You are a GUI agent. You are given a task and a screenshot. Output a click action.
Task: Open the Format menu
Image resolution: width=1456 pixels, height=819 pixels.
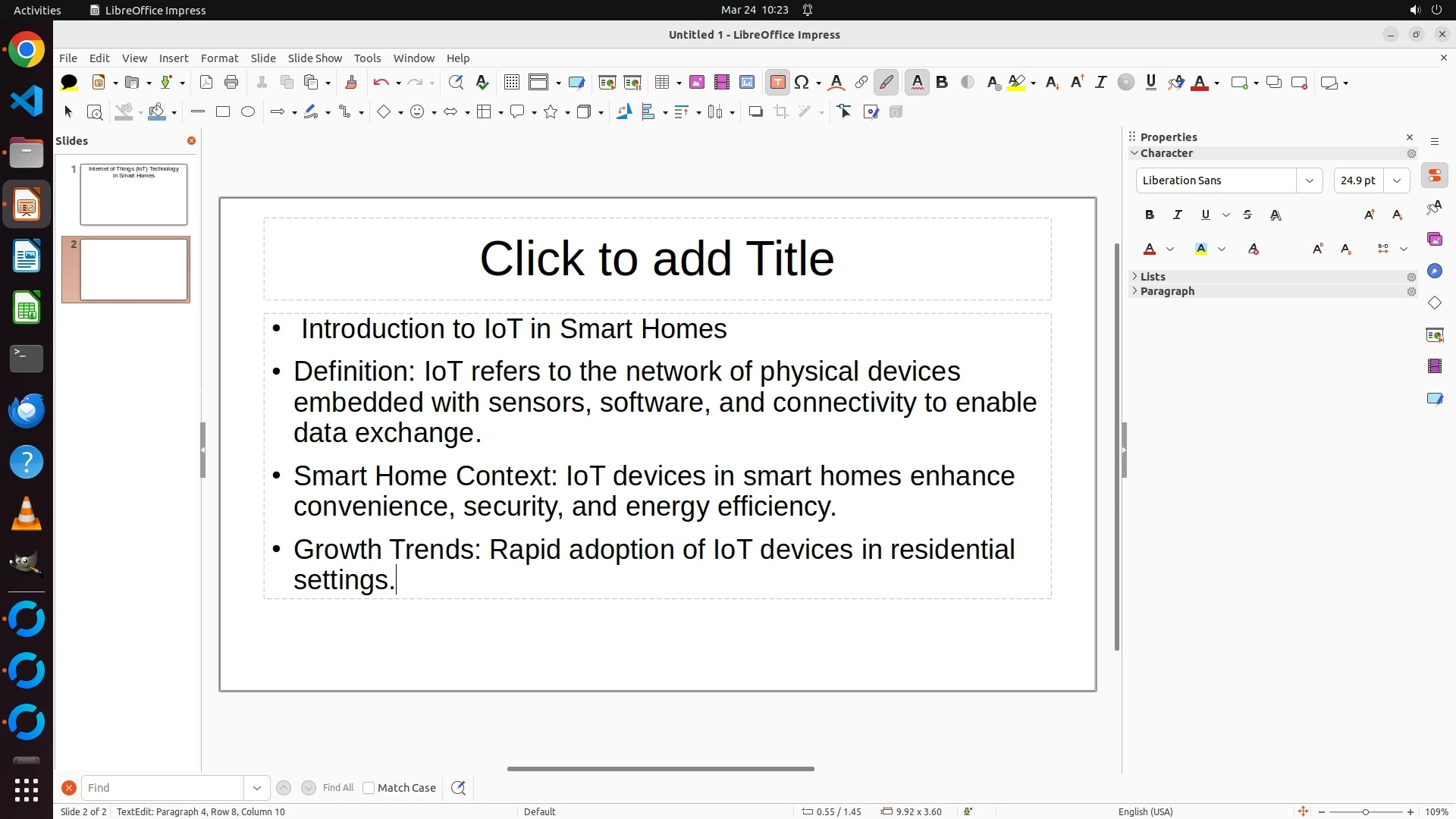[219, 58]
